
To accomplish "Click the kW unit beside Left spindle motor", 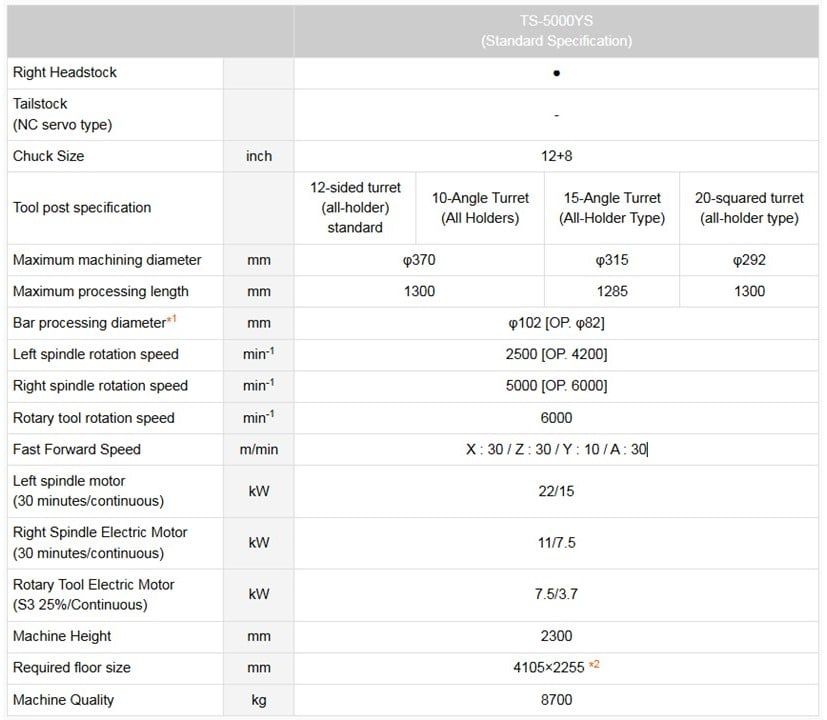I will coord(258,491).
